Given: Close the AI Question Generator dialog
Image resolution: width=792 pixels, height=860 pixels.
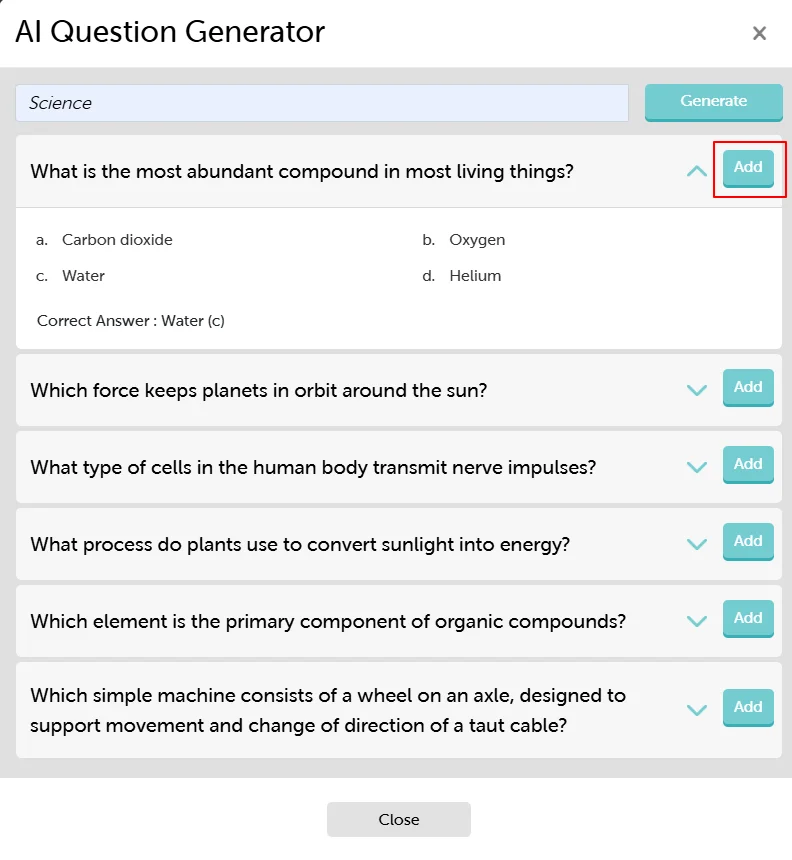Looking at the screenshot, I should (760, 33).
